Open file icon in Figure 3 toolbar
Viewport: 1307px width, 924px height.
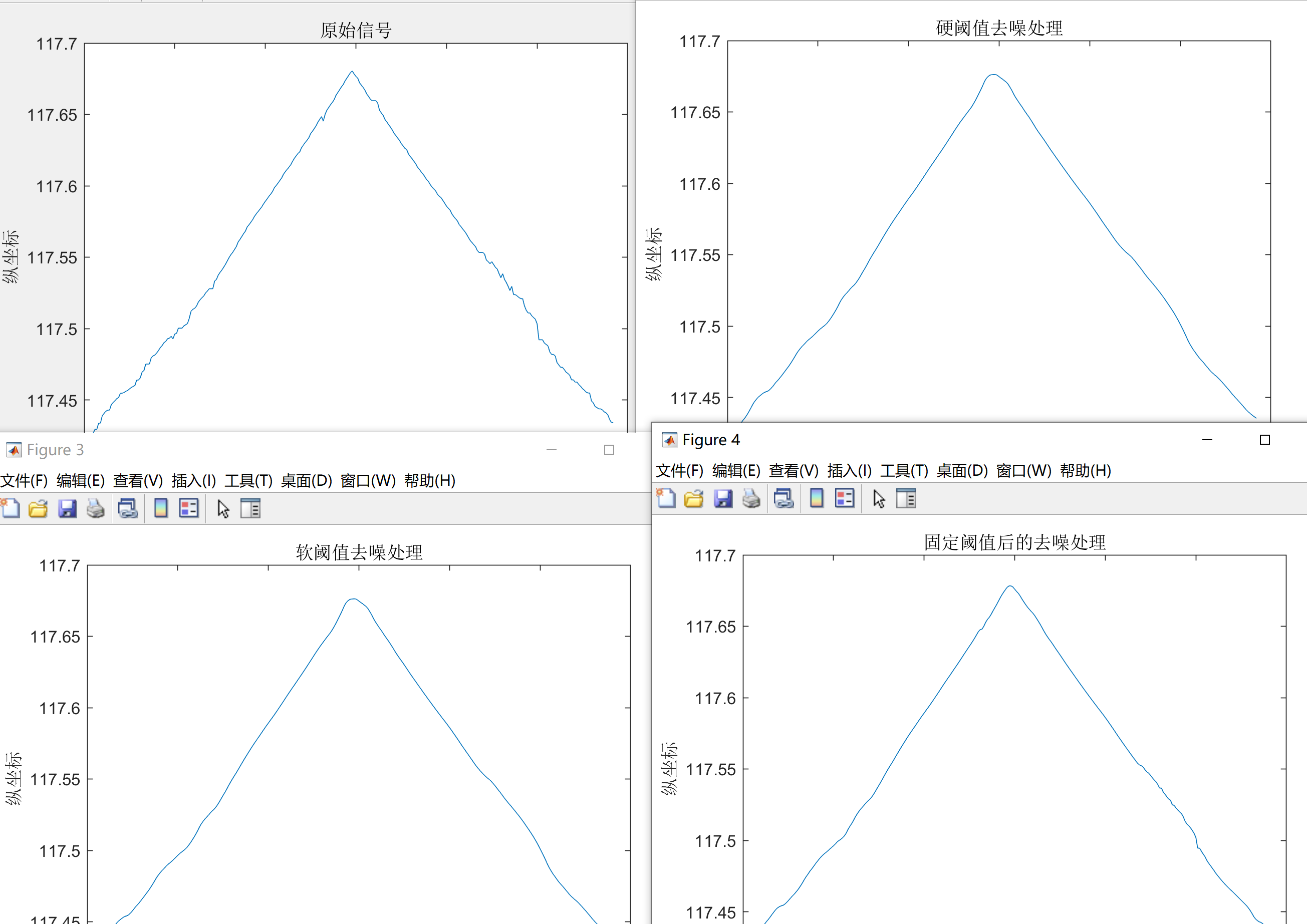(x=38, y=508)
